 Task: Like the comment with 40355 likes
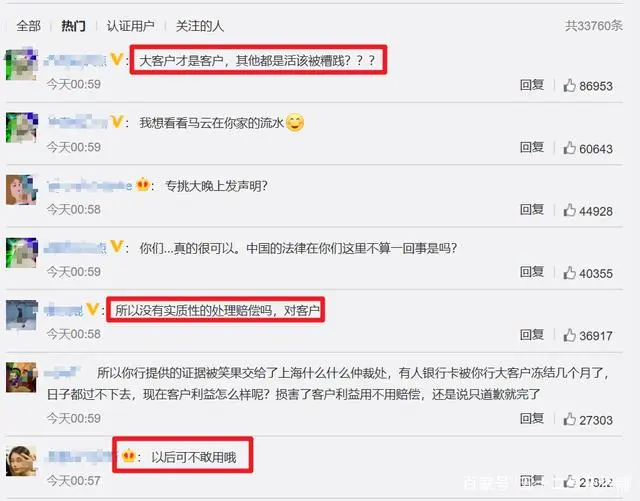(569, 273)
